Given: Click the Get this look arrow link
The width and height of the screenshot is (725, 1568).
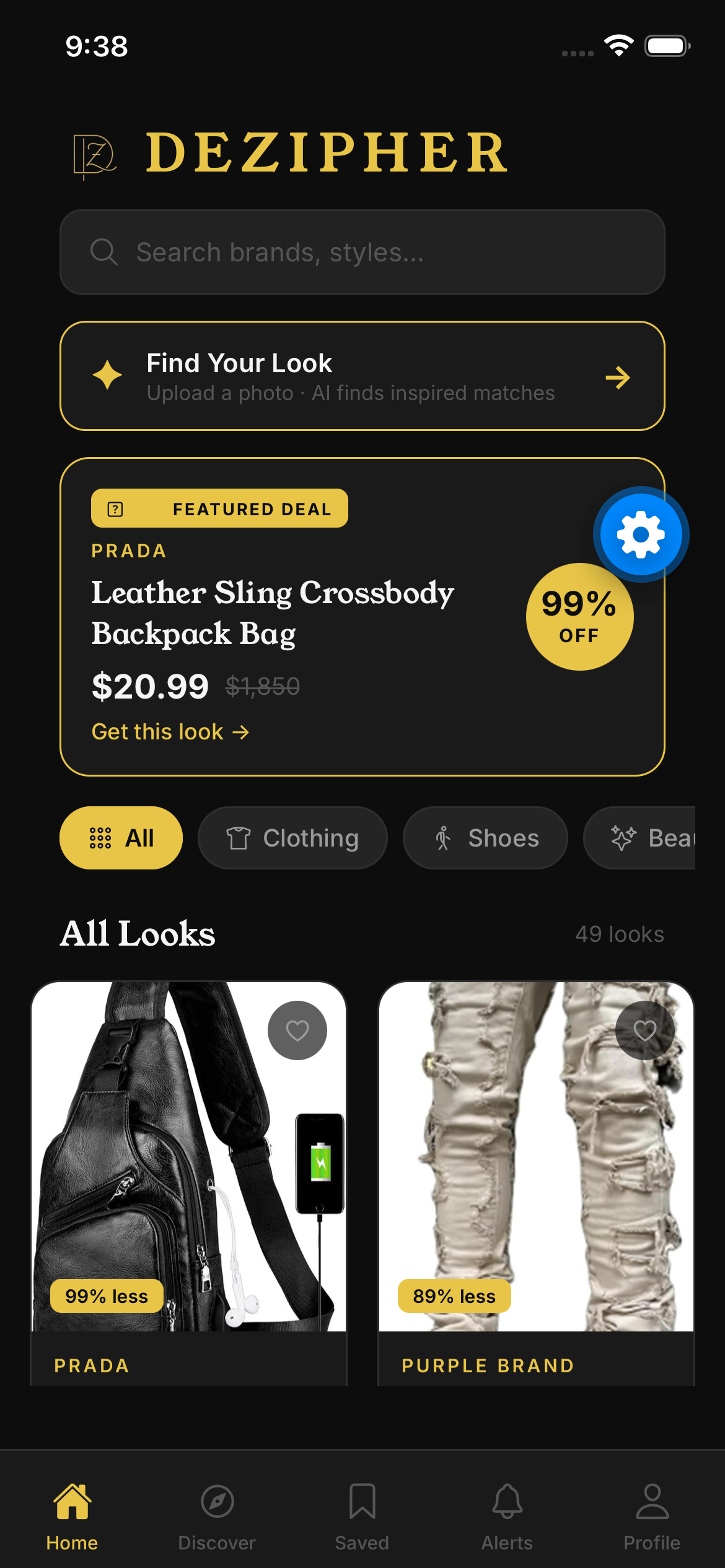Looking at the screenshot, I should (x=170, y=732).
